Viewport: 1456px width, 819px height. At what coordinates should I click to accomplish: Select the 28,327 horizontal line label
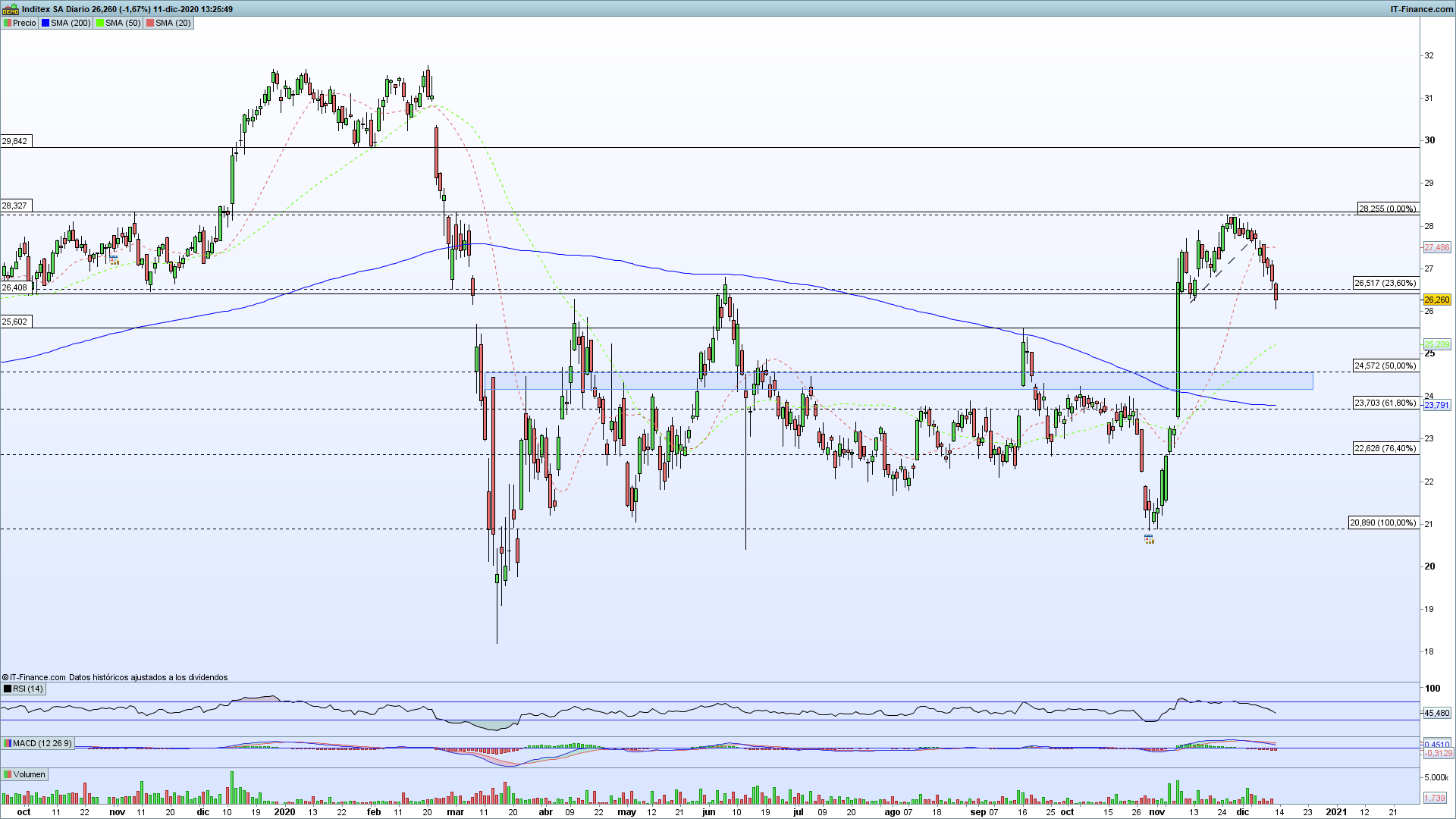(14, 206)
